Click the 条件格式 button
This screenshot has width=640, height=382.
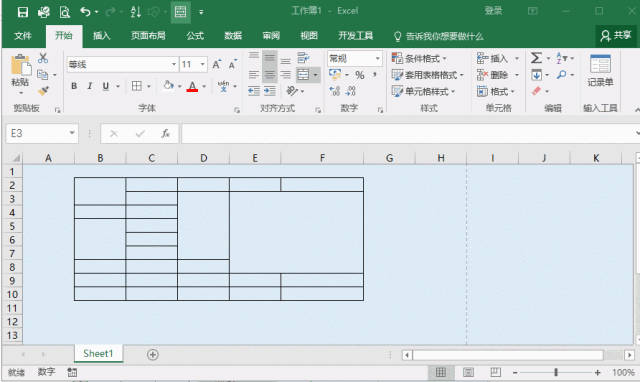[419, 58]
